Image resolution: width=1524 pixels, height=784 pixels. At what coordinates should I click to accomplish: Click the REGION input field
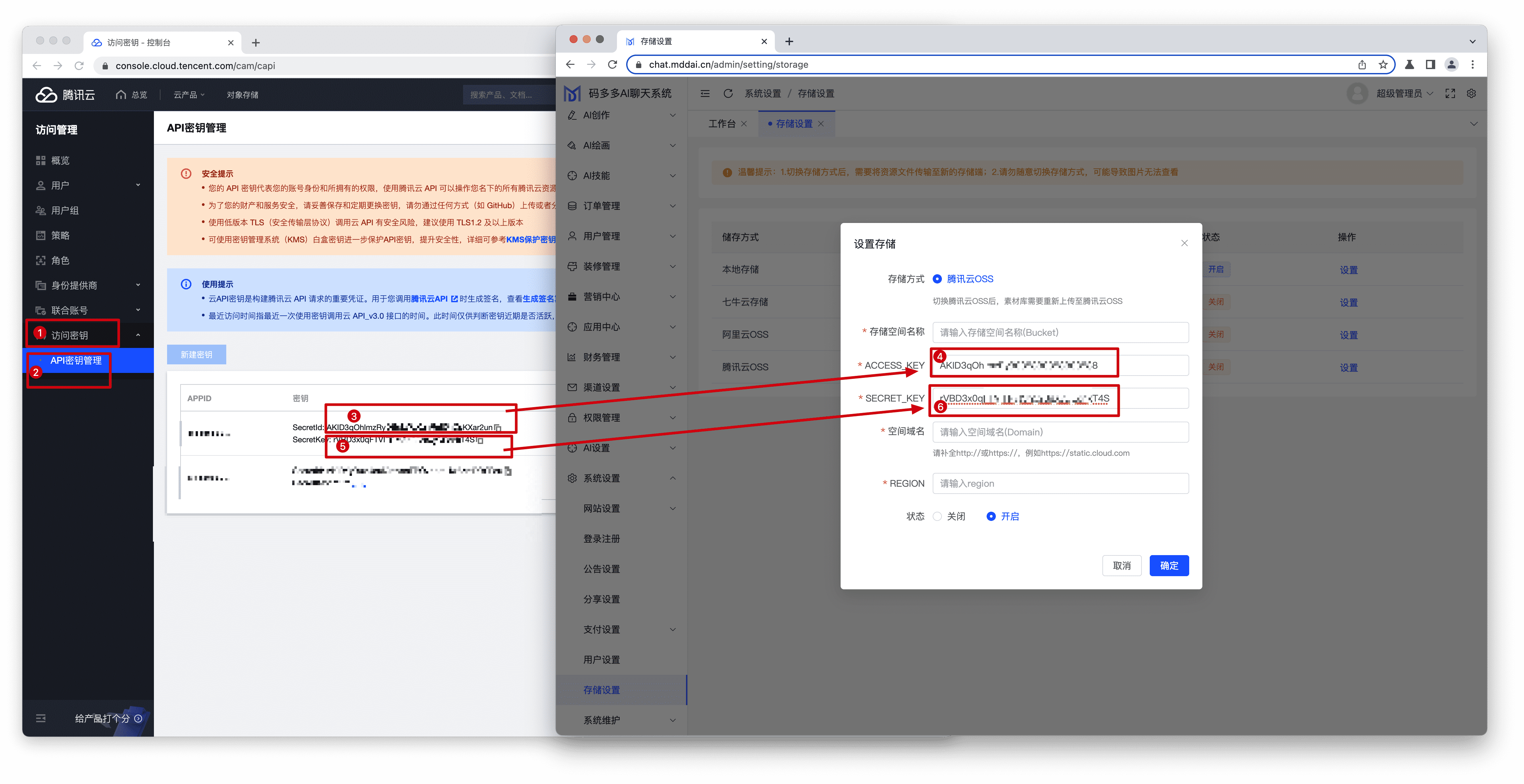point(1060,483)
